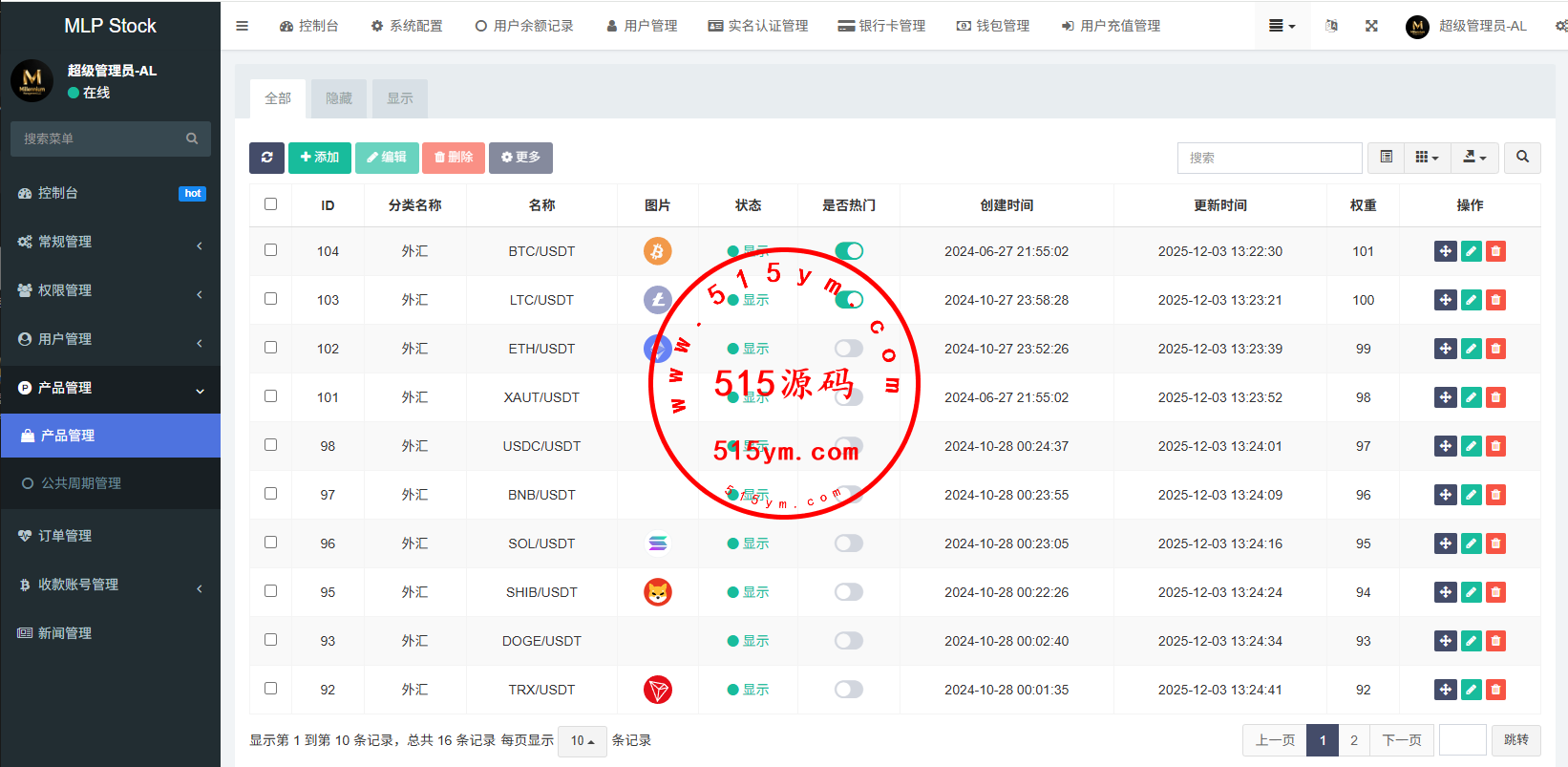Check the checkbox for row ID 103
Image resolution: width=1568 pixels, height=767 pixels.
[x=271, y=299]
